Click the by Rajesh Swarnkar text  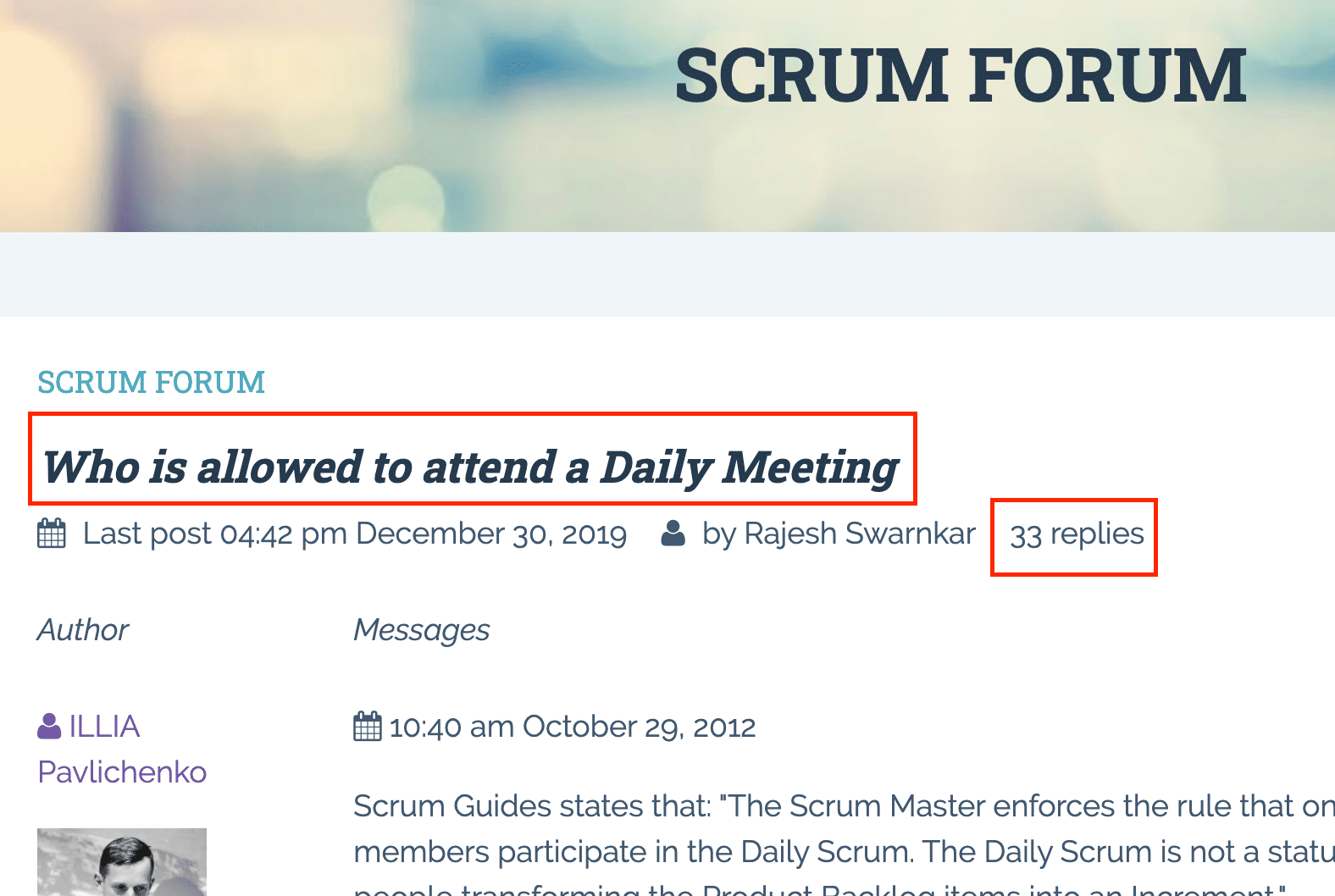coord(839,534)
